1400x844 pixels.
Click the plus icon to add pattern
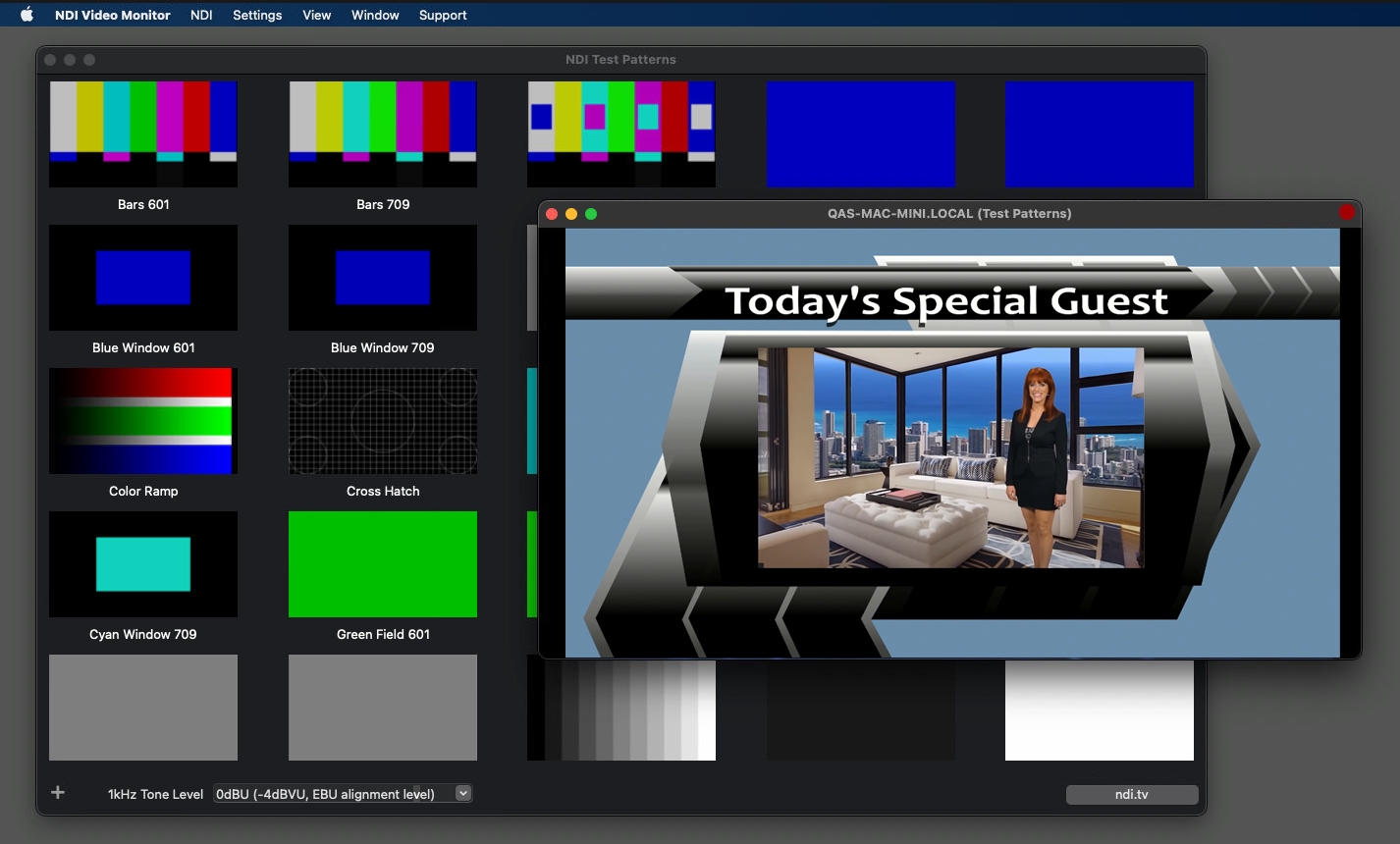coord(58,793)
